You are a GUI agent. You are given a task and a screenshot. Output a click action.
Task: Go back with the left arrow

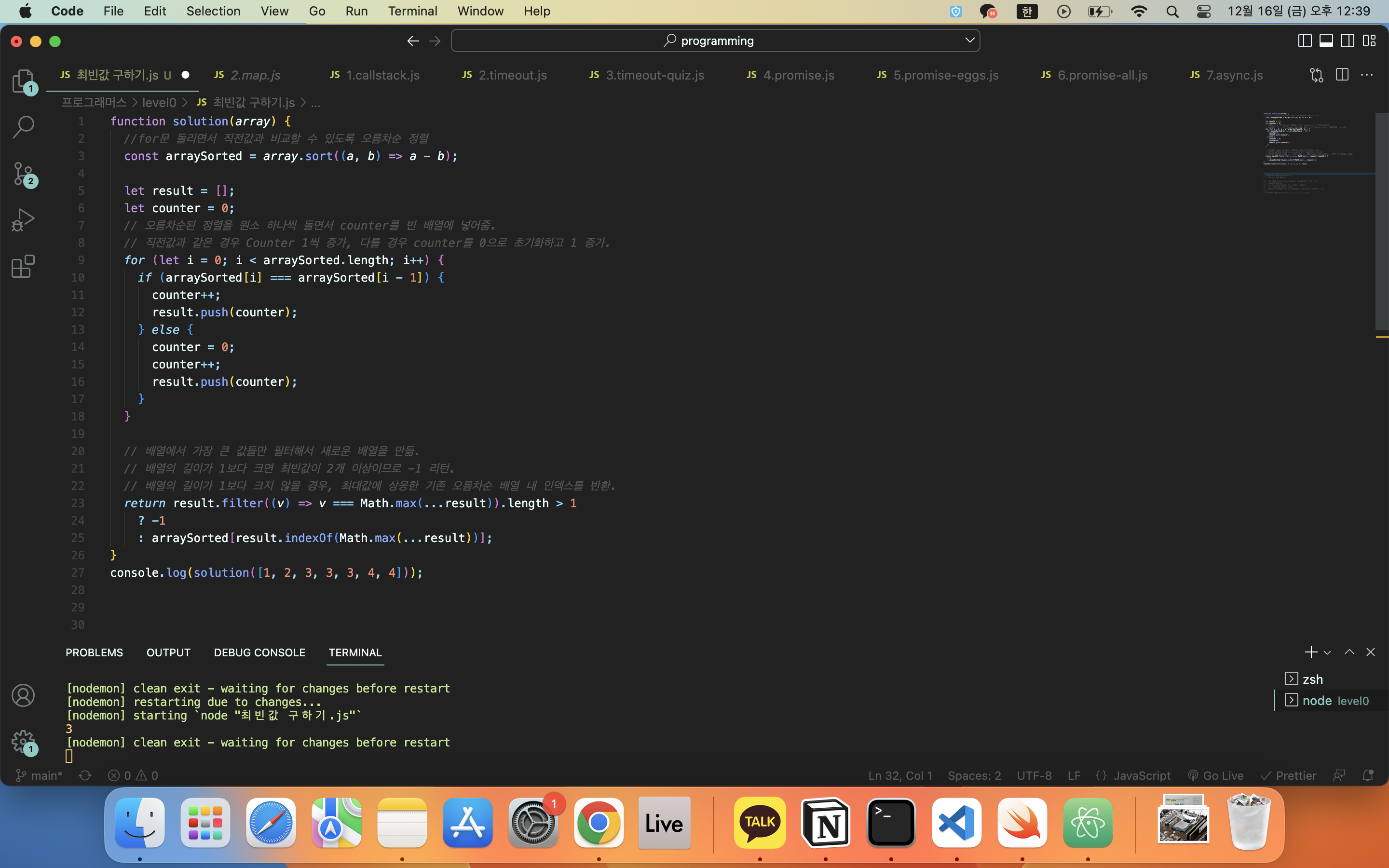(x=413, y=41)
